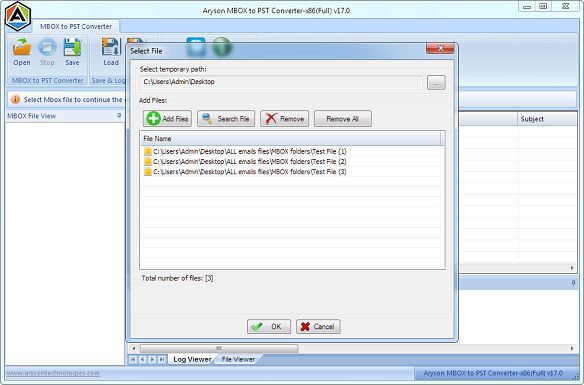
Task: Switch to the Log Viewer tab
Action: 192,359
